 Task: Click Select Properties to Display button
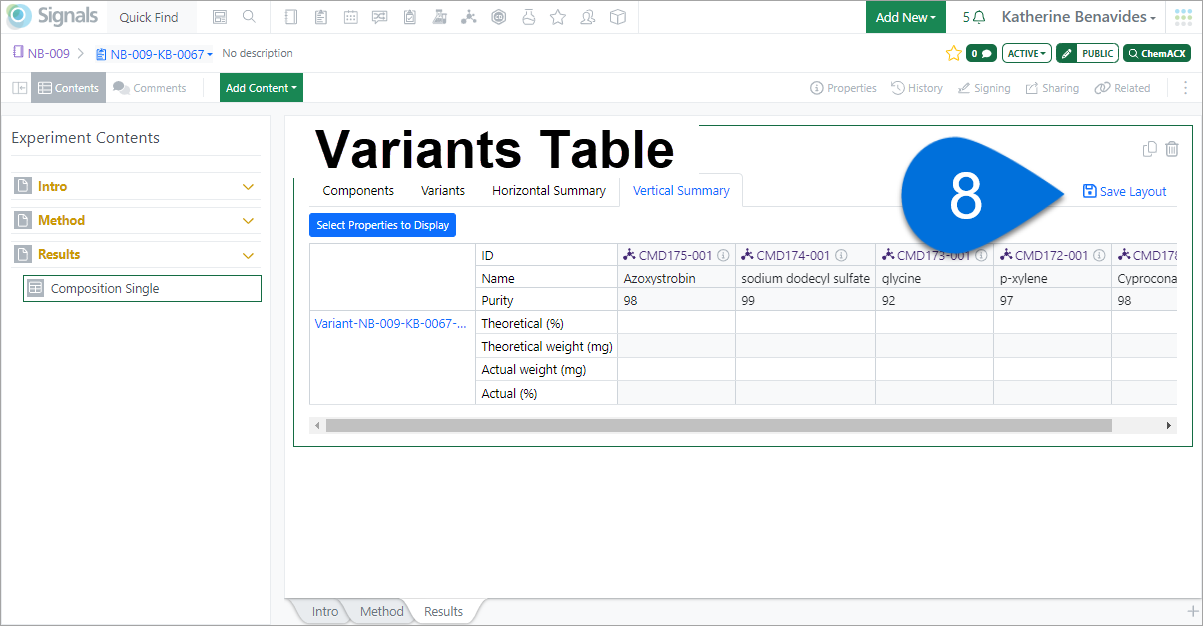coord(382,225)
